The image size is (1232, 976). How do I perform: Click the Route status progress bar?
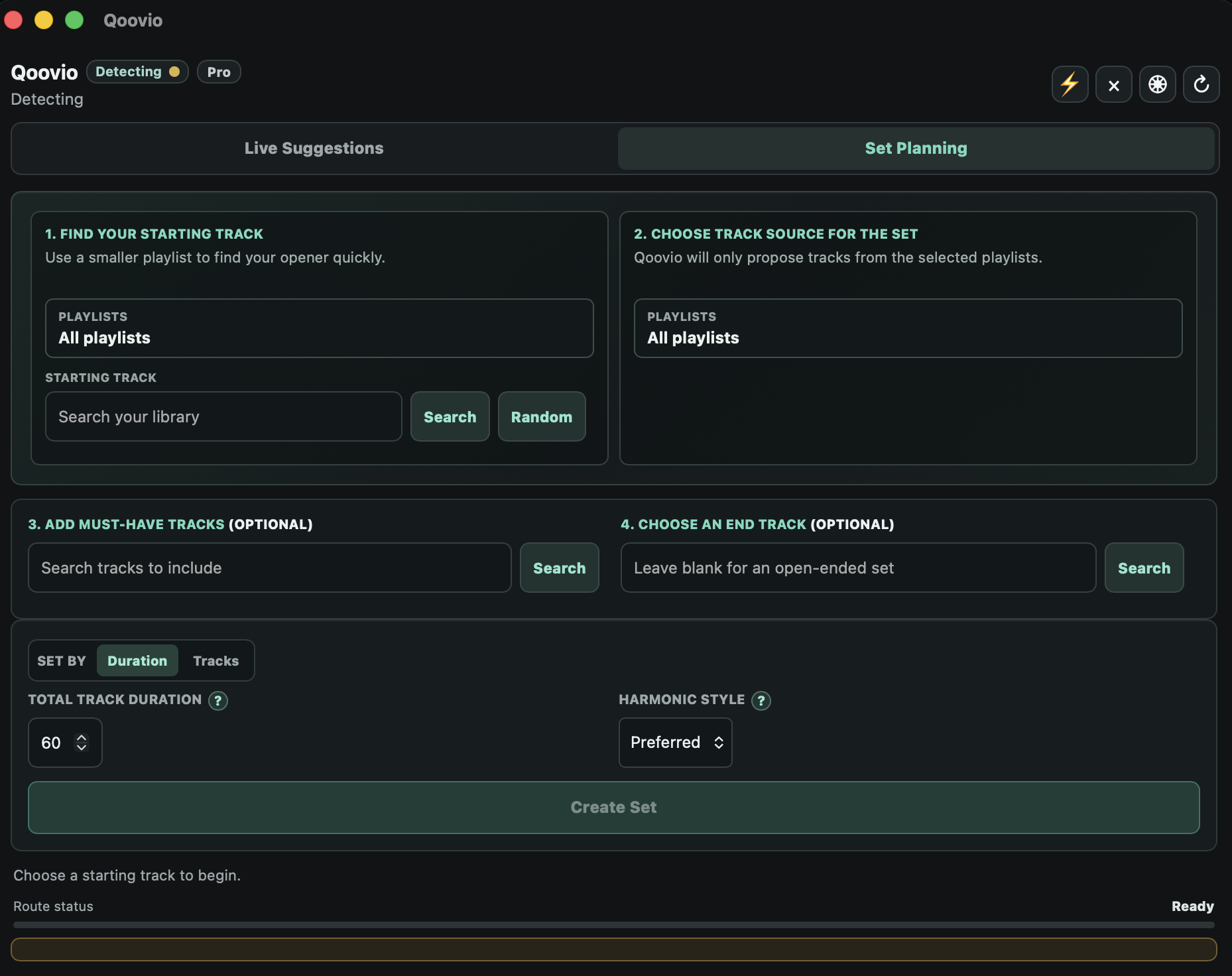click(613, 924)
